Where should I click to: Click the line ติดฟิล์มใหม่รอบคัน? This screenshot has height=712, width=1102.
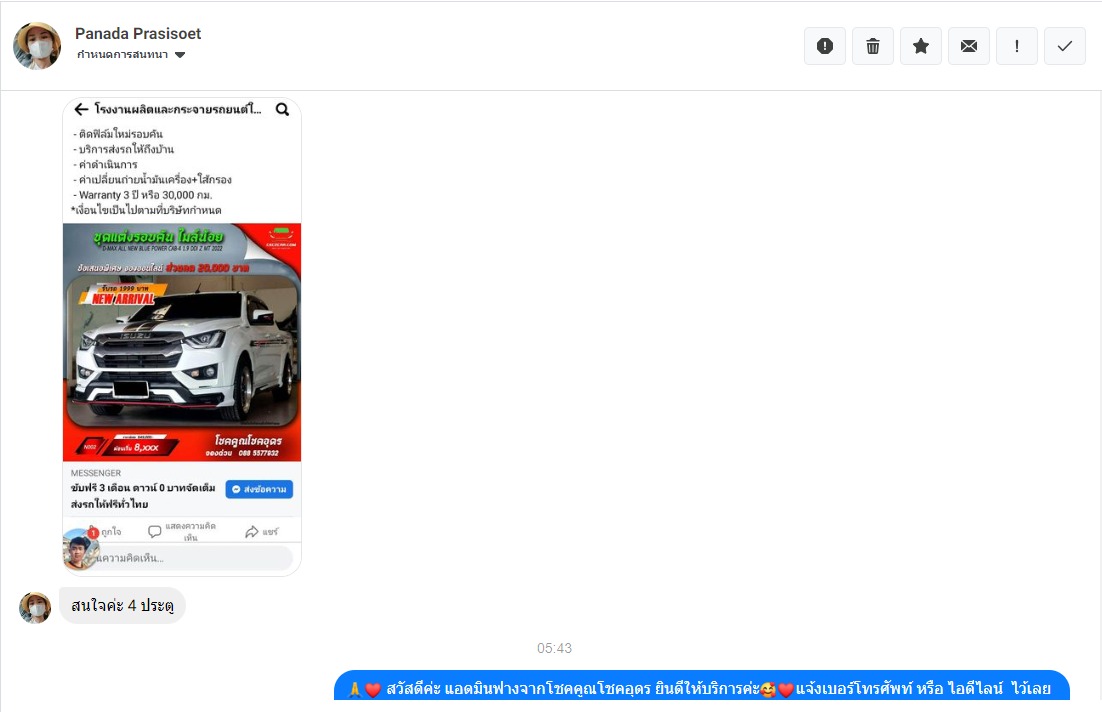point(118,134)
